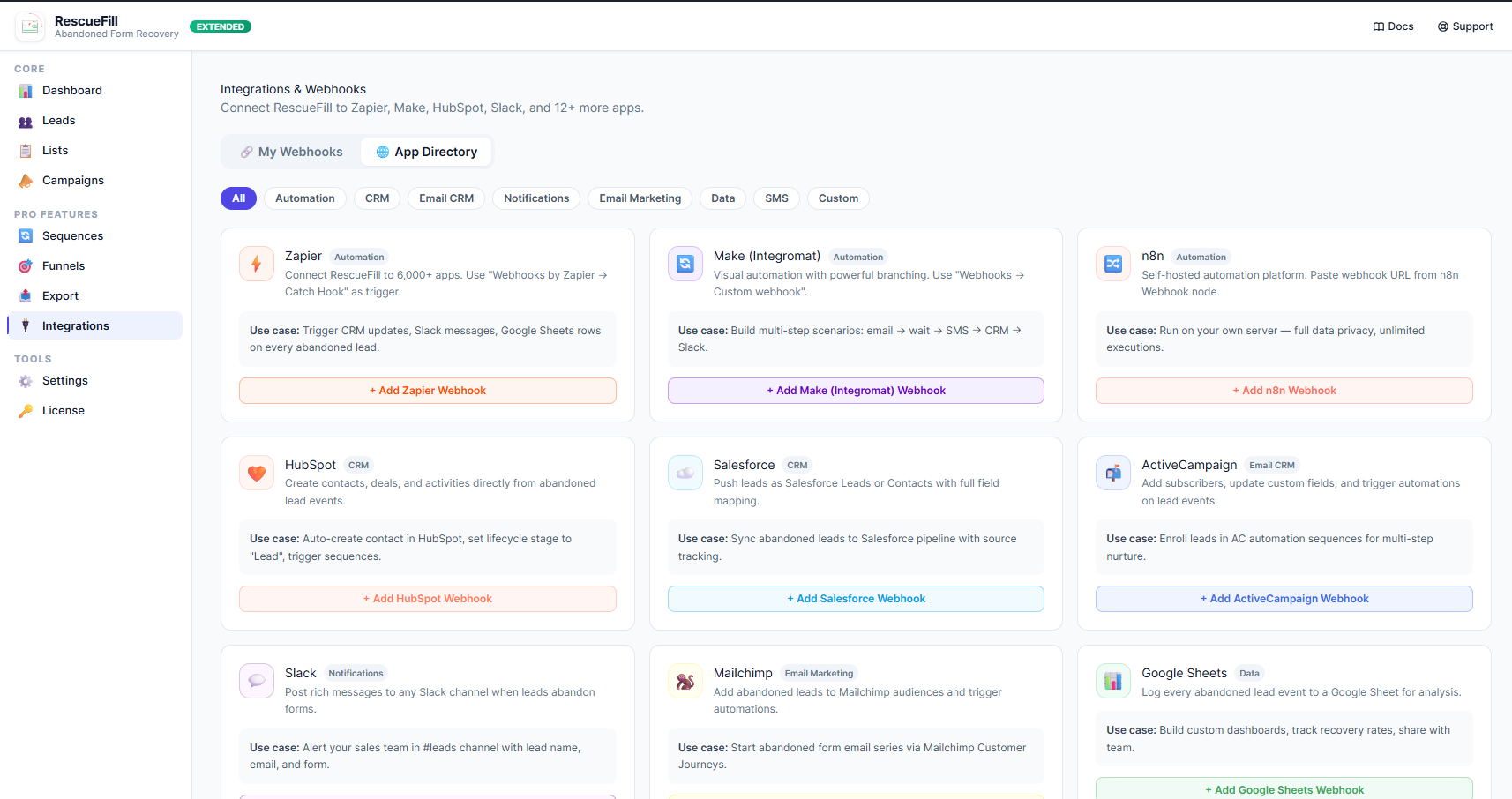Click the EXTENDED badge near the logo

pos(220,26)
